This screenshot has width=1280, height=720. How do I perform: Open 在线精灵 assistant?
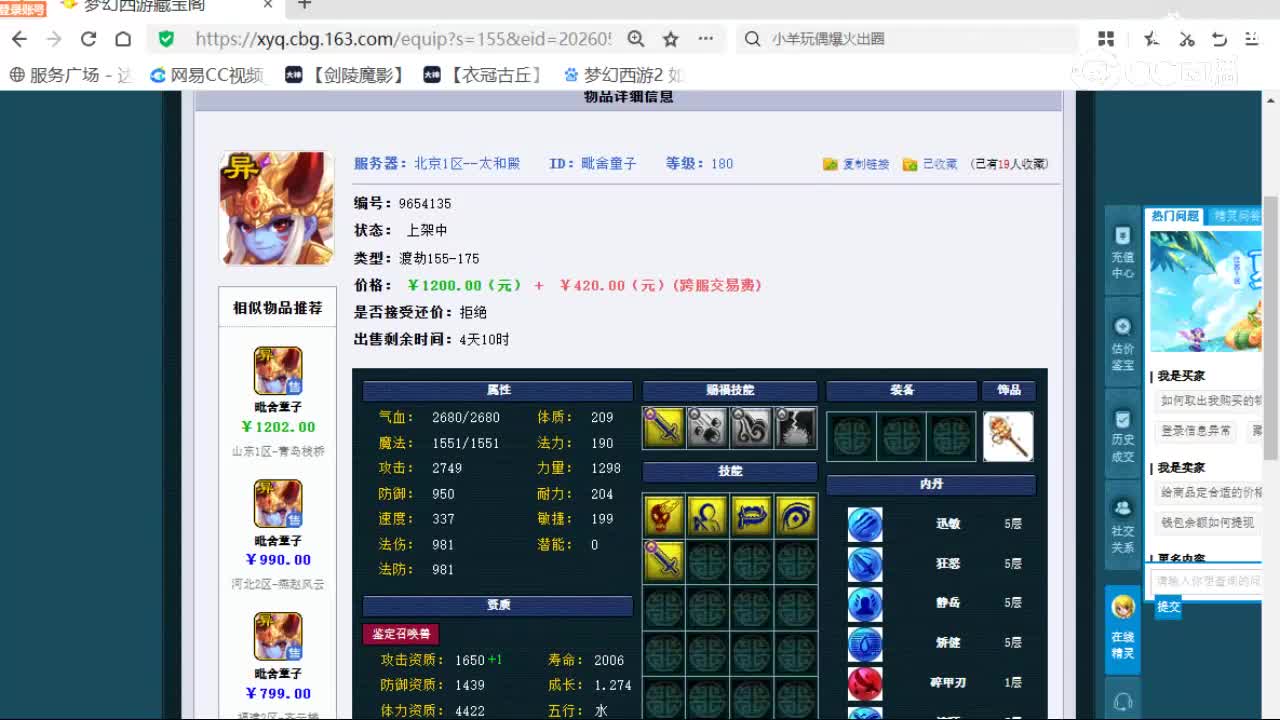point(1122,628)
